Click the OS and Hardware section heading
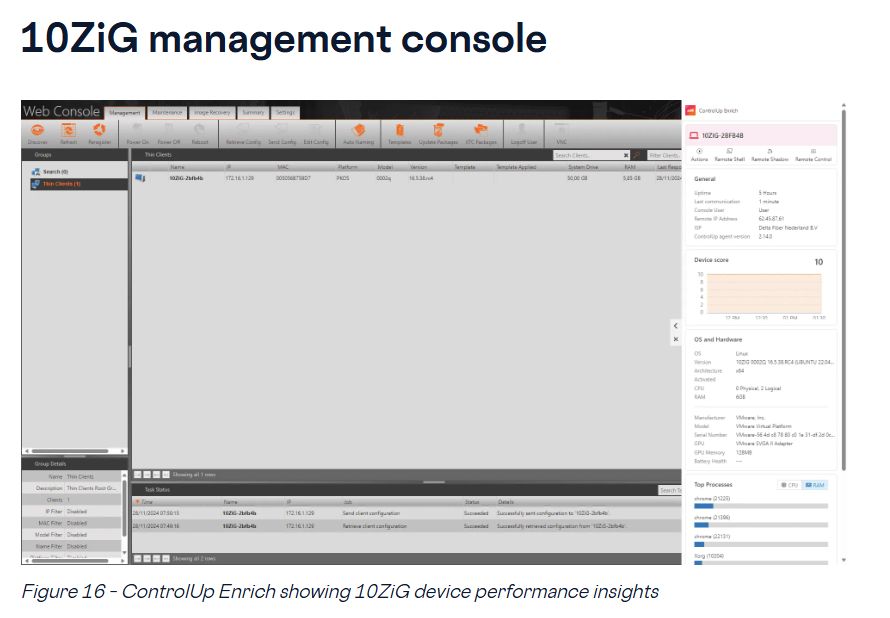This screenshot has width=890, height=618. (718, 339)
